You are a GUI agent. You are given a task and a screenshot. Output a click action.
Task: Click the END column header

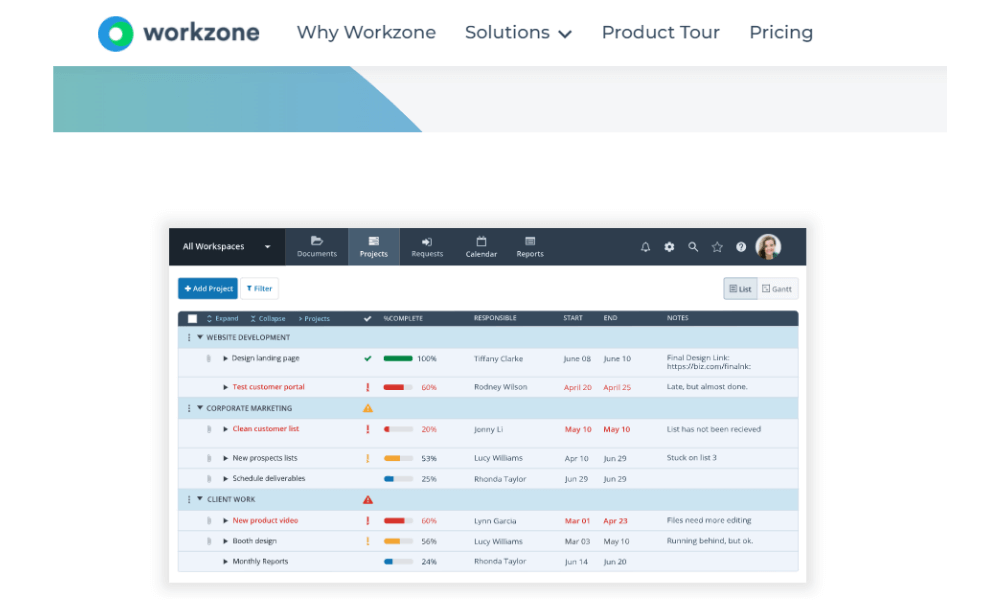610,318
